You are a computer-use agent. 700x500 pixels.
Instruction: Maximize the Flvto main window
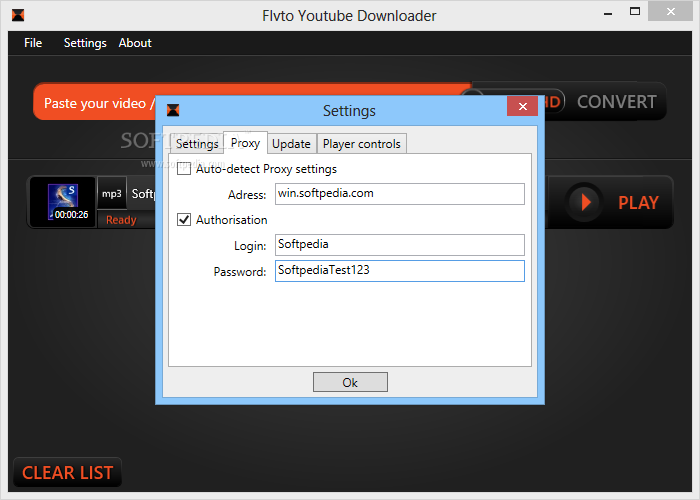[634, 12]
